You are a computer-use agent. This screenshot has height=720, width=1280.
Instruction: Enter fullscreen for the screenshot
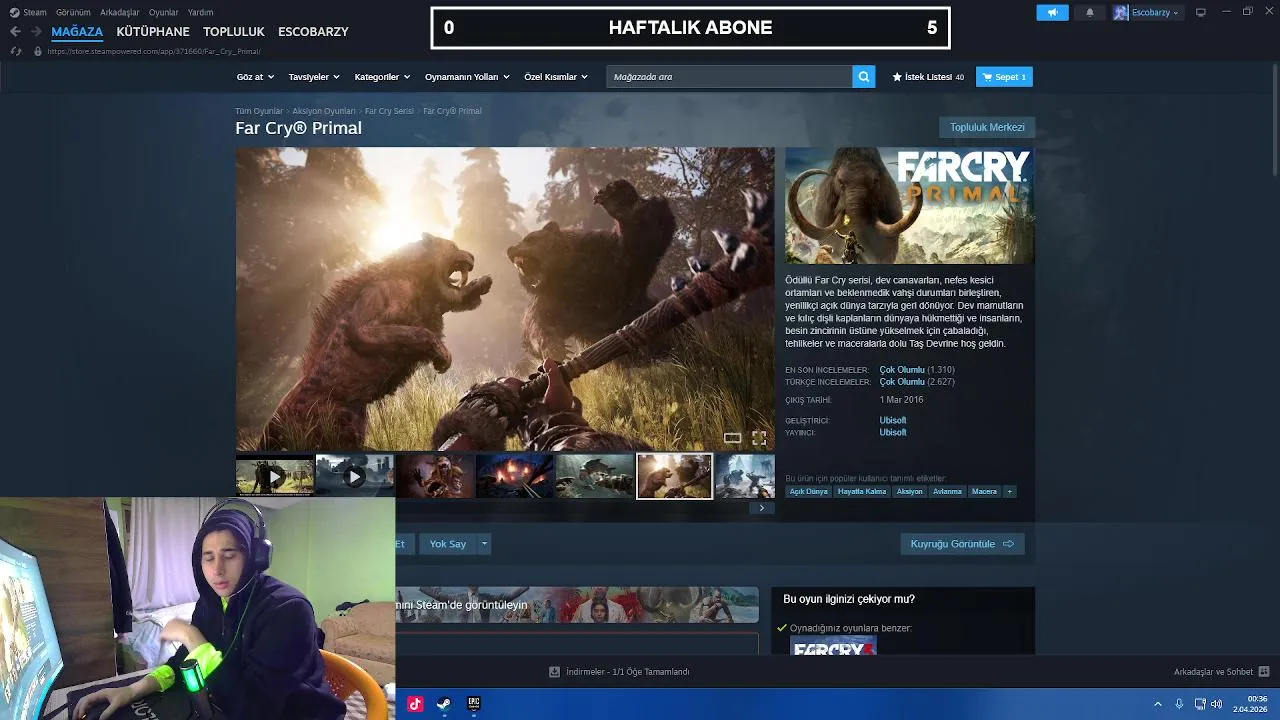(759, 438)
